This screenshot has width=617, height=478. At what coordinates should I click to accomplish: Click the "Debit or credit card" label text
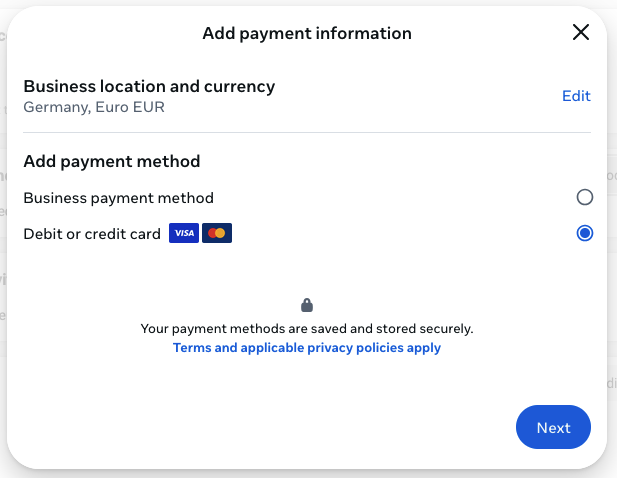click(x=92, y=234)
